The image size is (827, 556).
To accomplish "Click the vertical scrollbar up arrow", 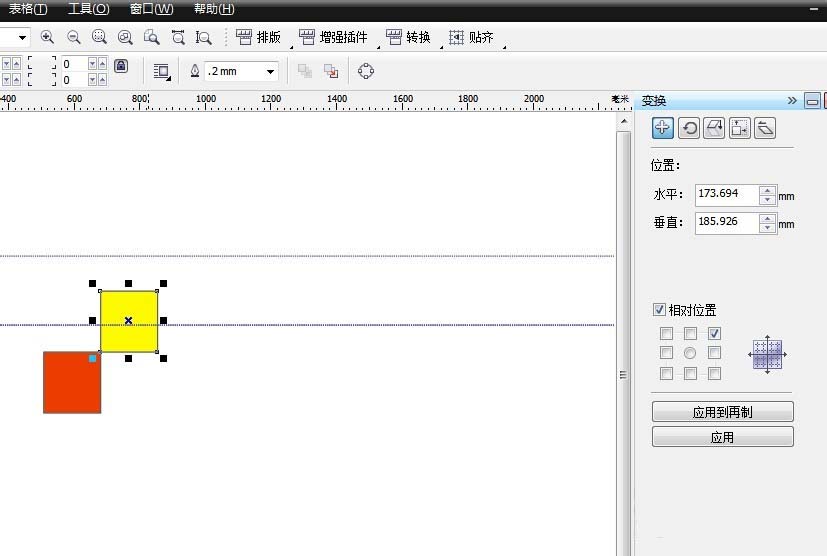I will click(624, 121).
